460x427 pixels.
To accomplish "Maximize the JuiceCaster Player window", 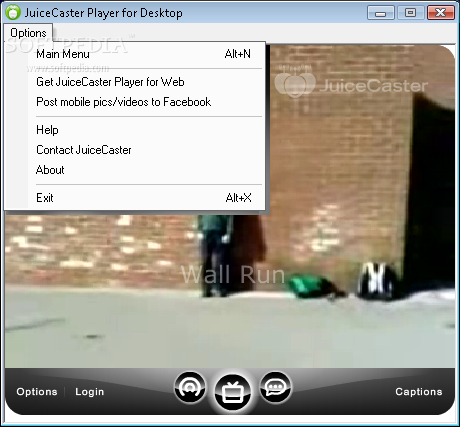I will coord(410,13).
